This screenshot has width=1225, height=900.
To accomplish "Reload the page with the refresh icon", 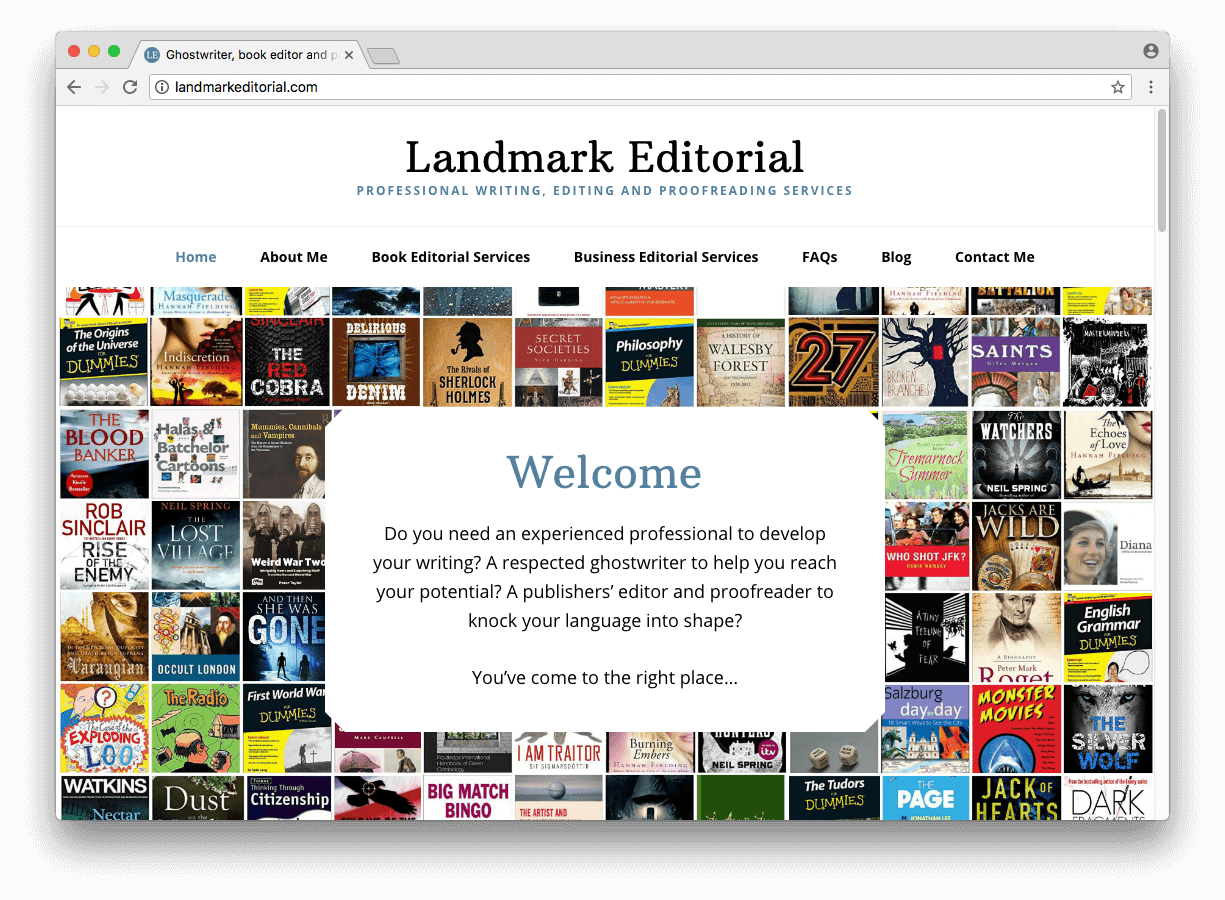I will pos(129,87).
